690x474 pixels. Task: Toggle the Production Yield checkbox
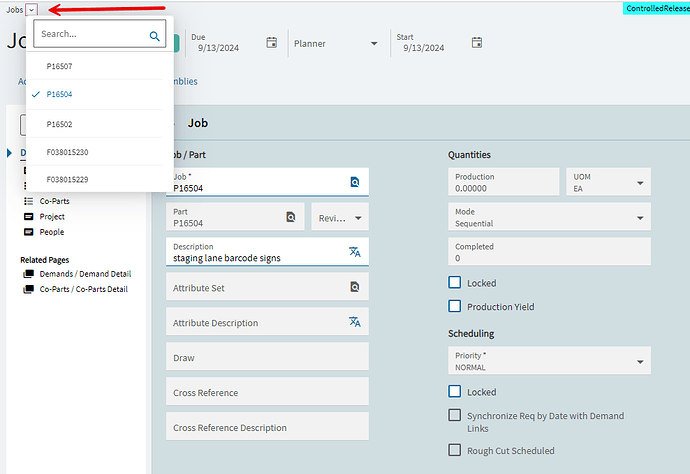click(x=455, y=306)
